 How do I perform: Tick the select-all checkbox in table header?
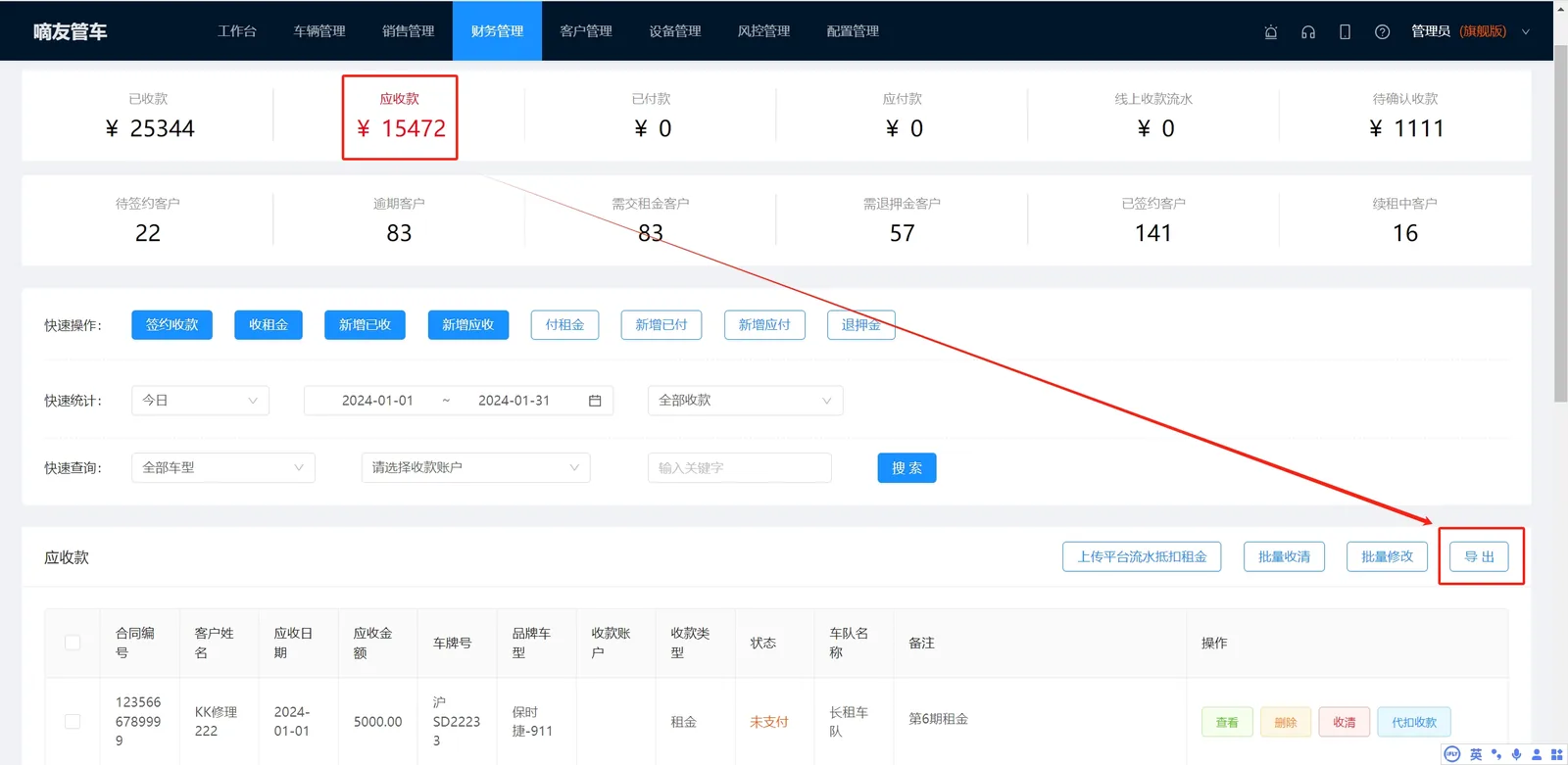click(x=73, y=643)
